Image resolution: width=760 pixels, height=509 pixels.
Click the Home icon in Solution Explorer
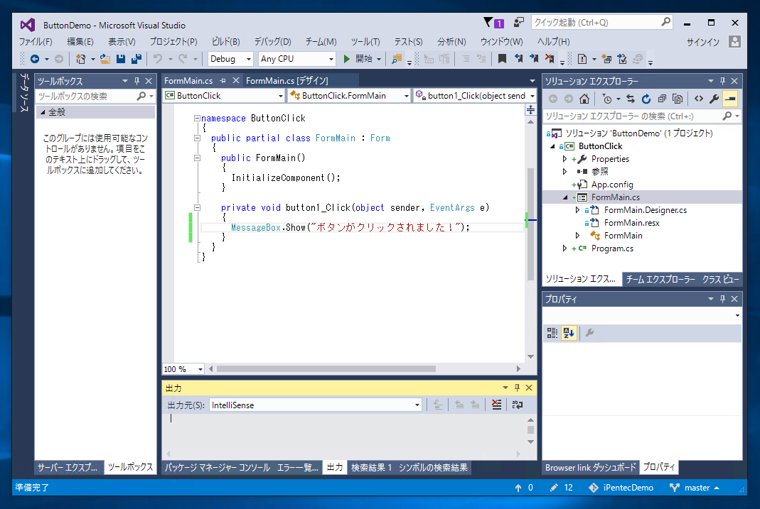point(584,99)
